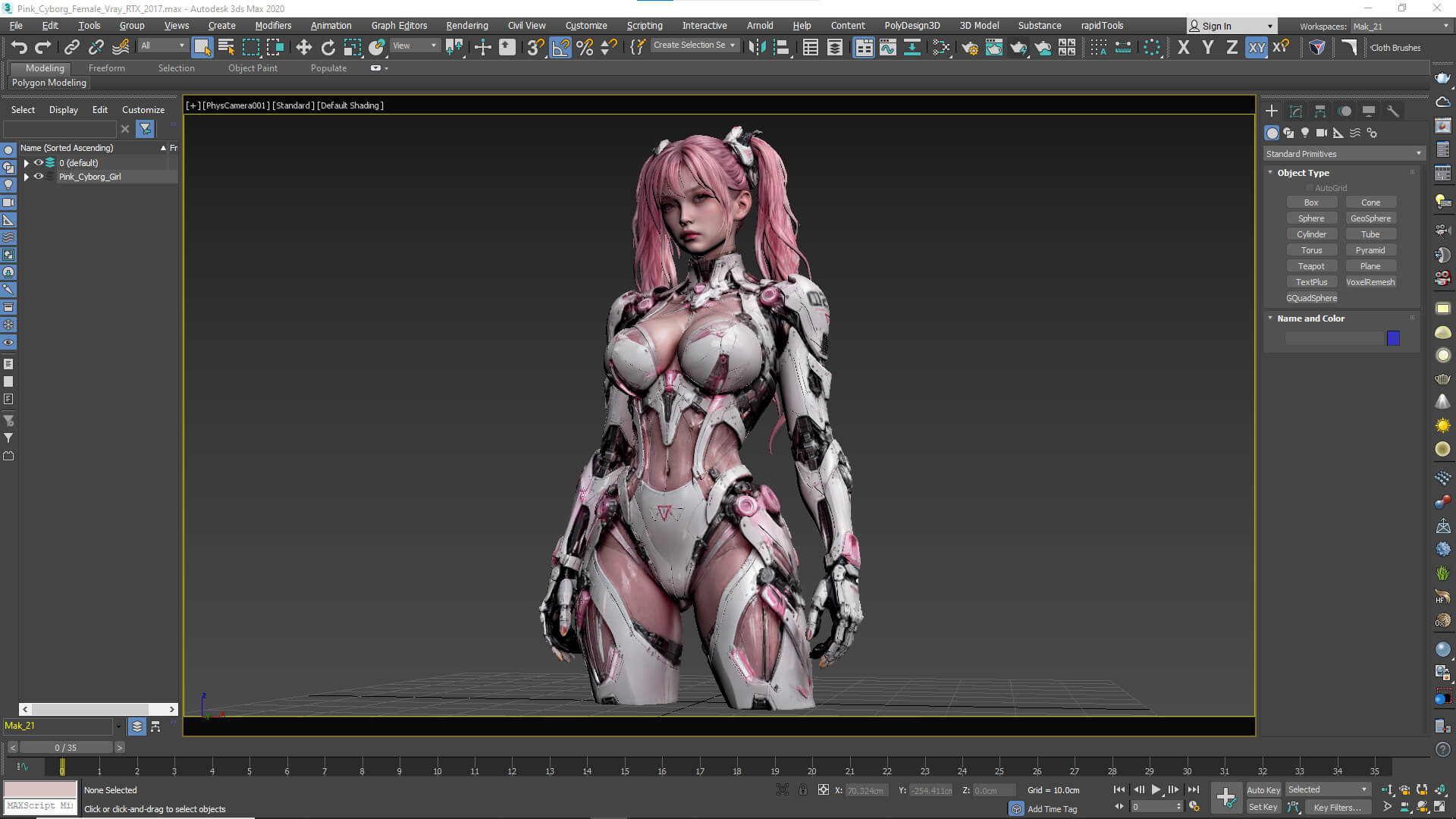Viewport: 1456px width, 819px height.
Task: Switch to the Object Paint ribbon tab
Action: point(253,68)
